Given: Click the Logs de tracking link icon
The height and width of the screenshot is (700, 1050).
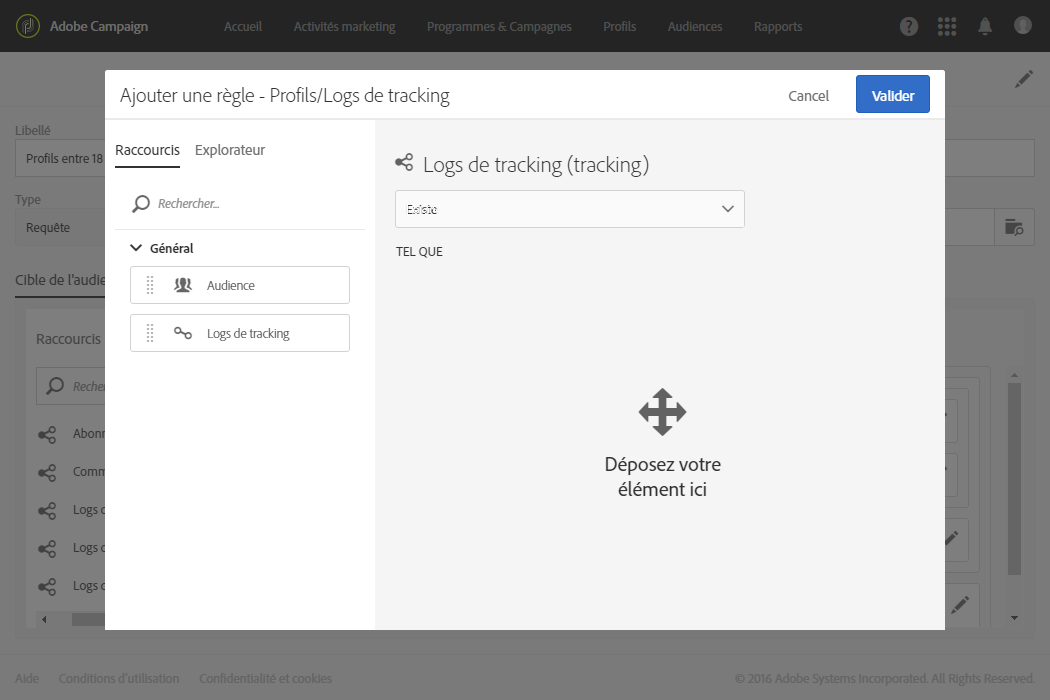Looking at the screenshot, I should tap(183, 333).
